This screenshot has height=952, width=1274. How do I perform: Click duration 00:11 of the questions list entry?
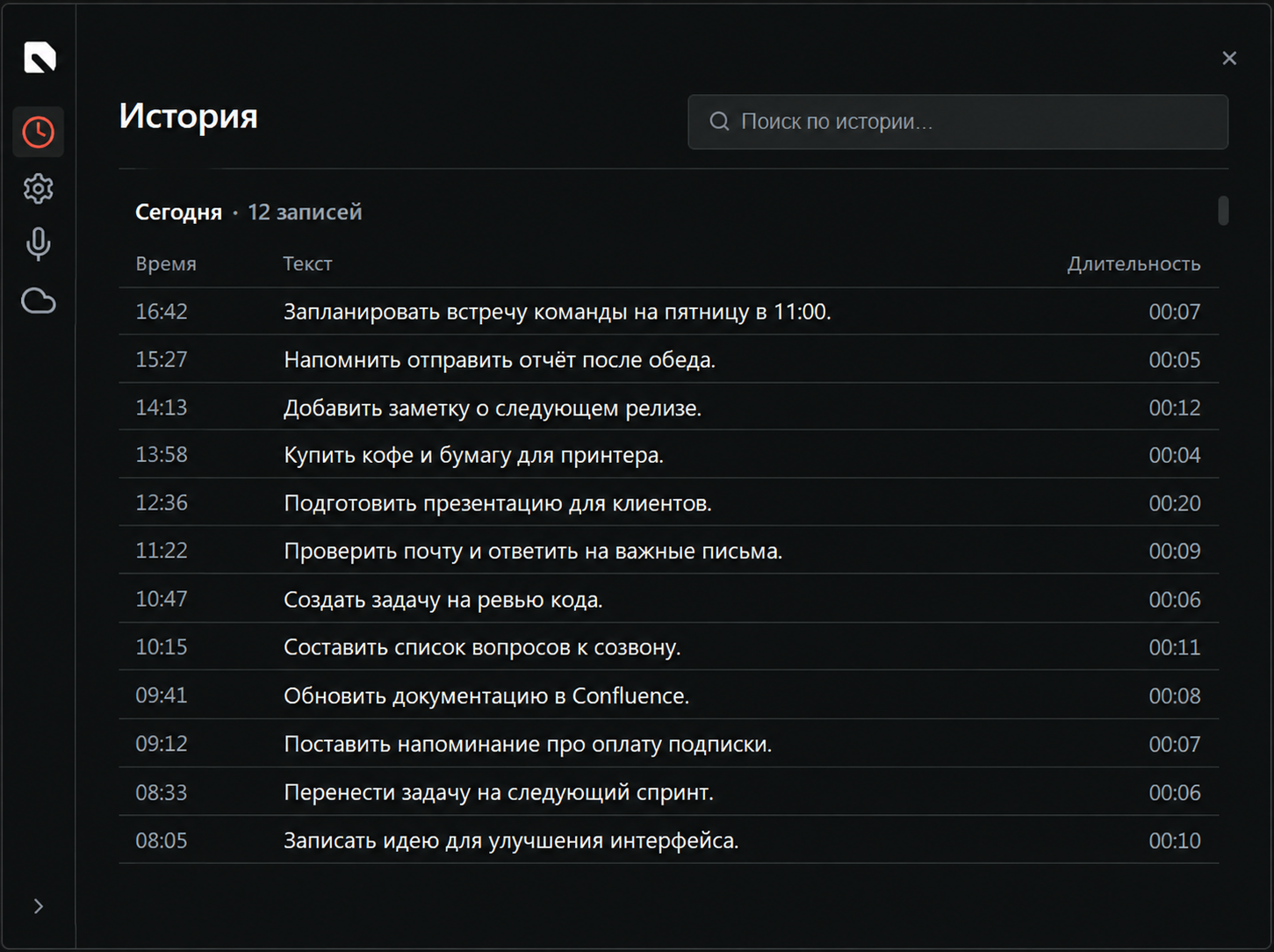pyautogui.click(x=1175, y=647)
